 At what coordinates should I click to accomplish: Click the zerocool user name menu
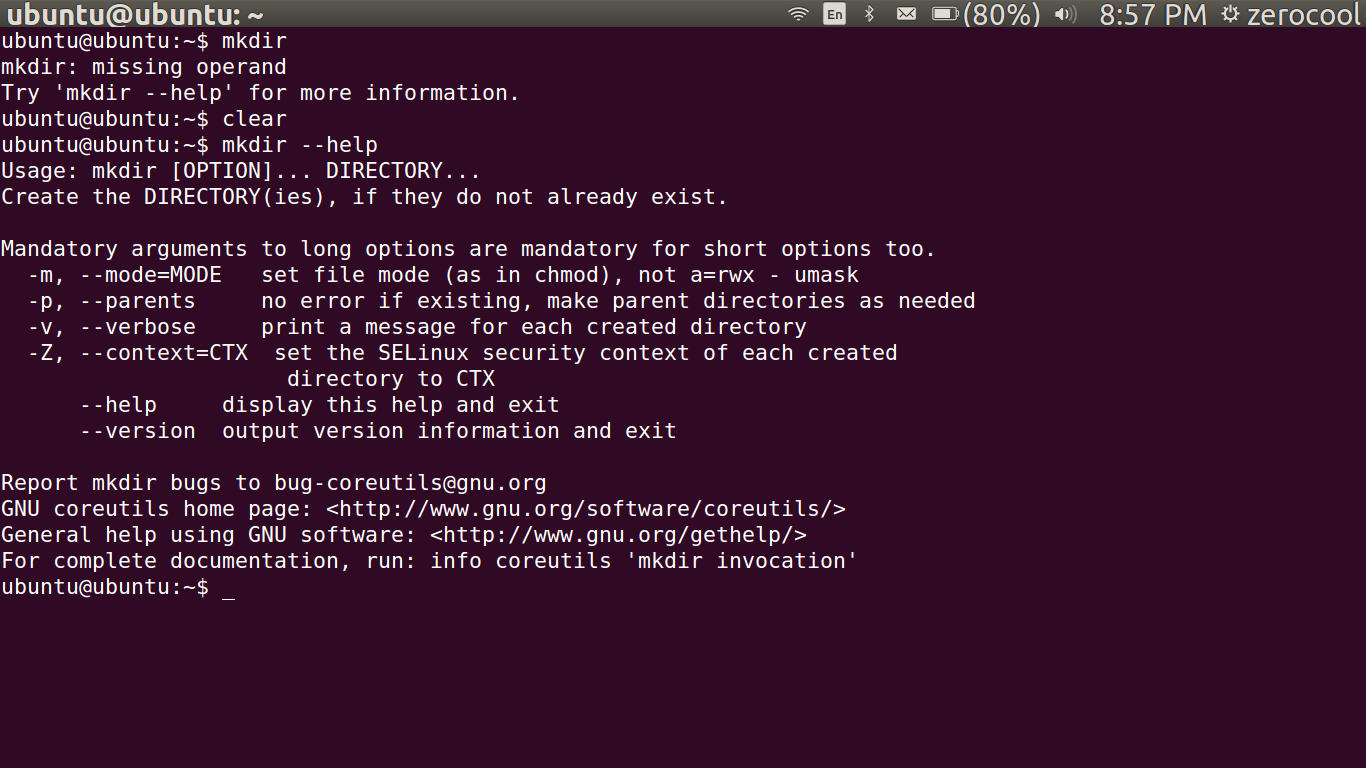(1304, 14)
